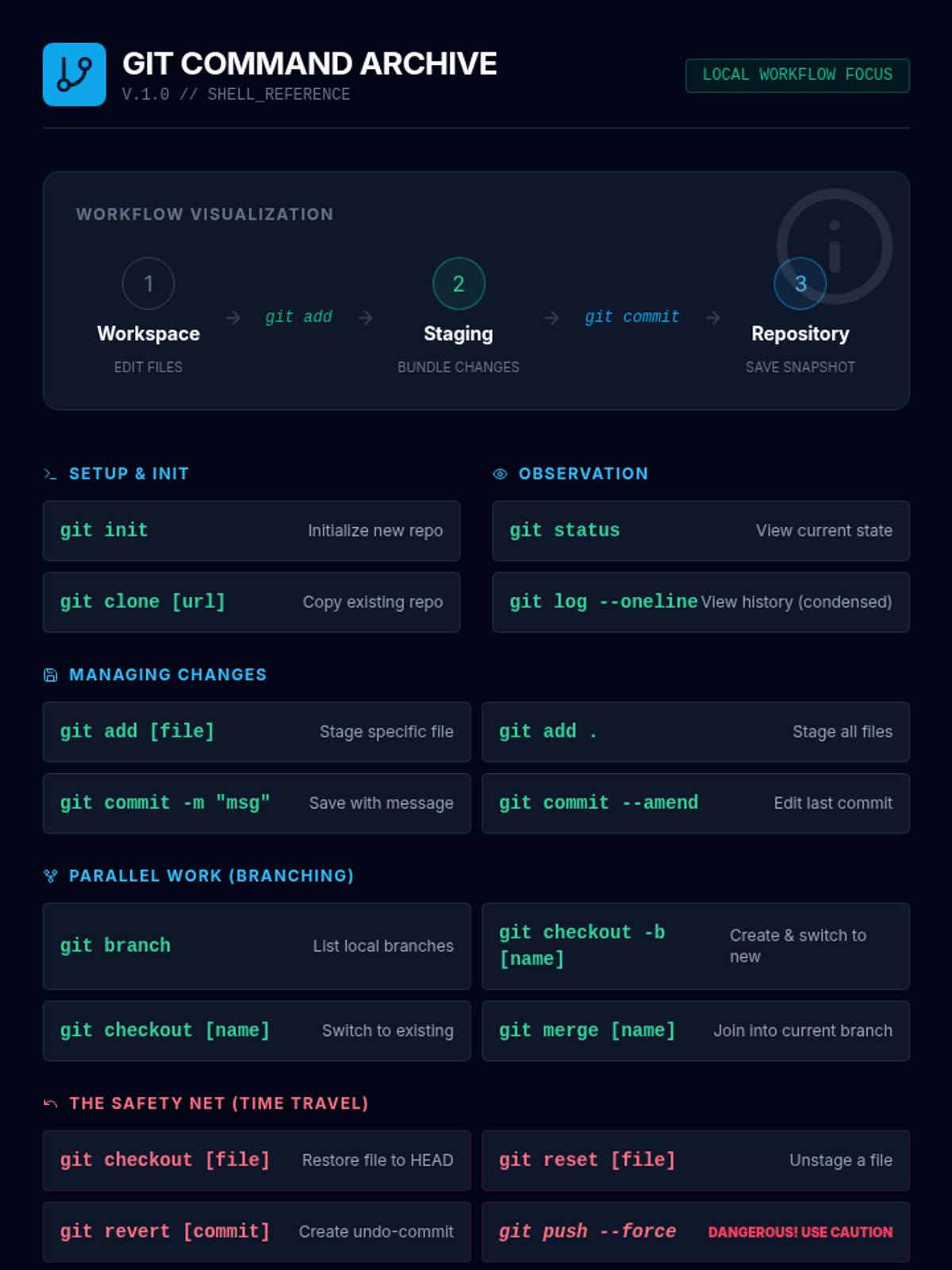Screen dimensions: 952x1270
Task: Open the git log --oneline card
Action: point(701,602)
